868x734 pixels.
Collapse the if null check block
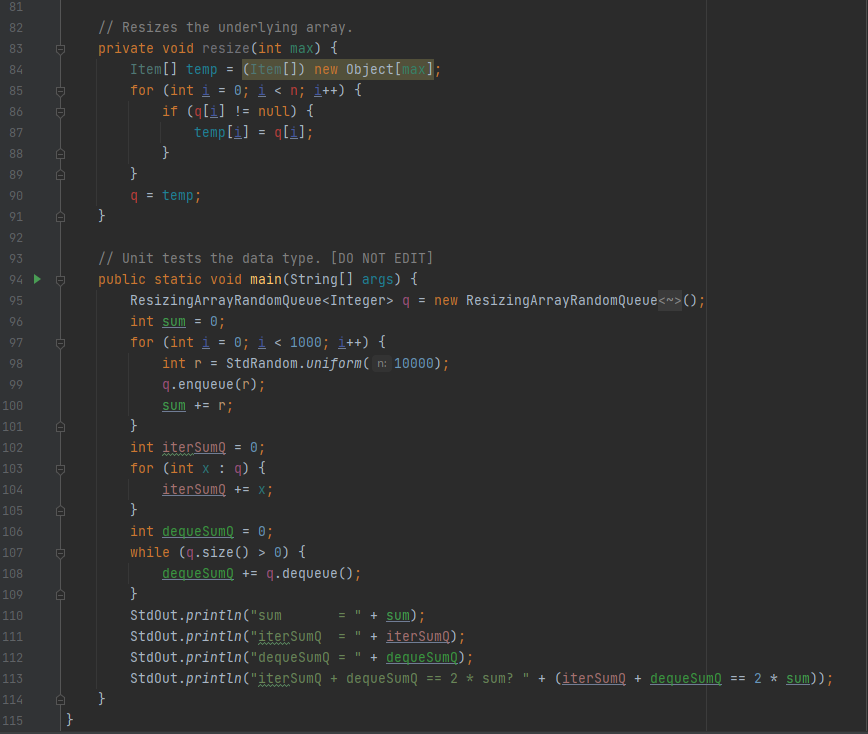tap(60, 112)
